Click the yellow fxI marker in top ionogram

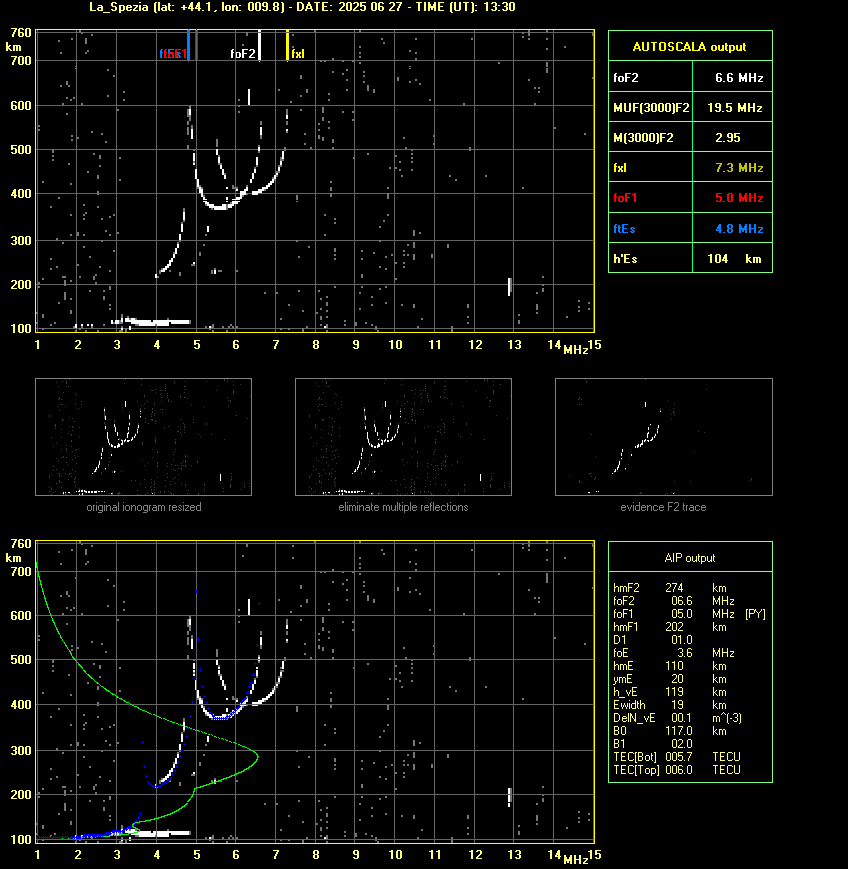[x=287, y=46]
